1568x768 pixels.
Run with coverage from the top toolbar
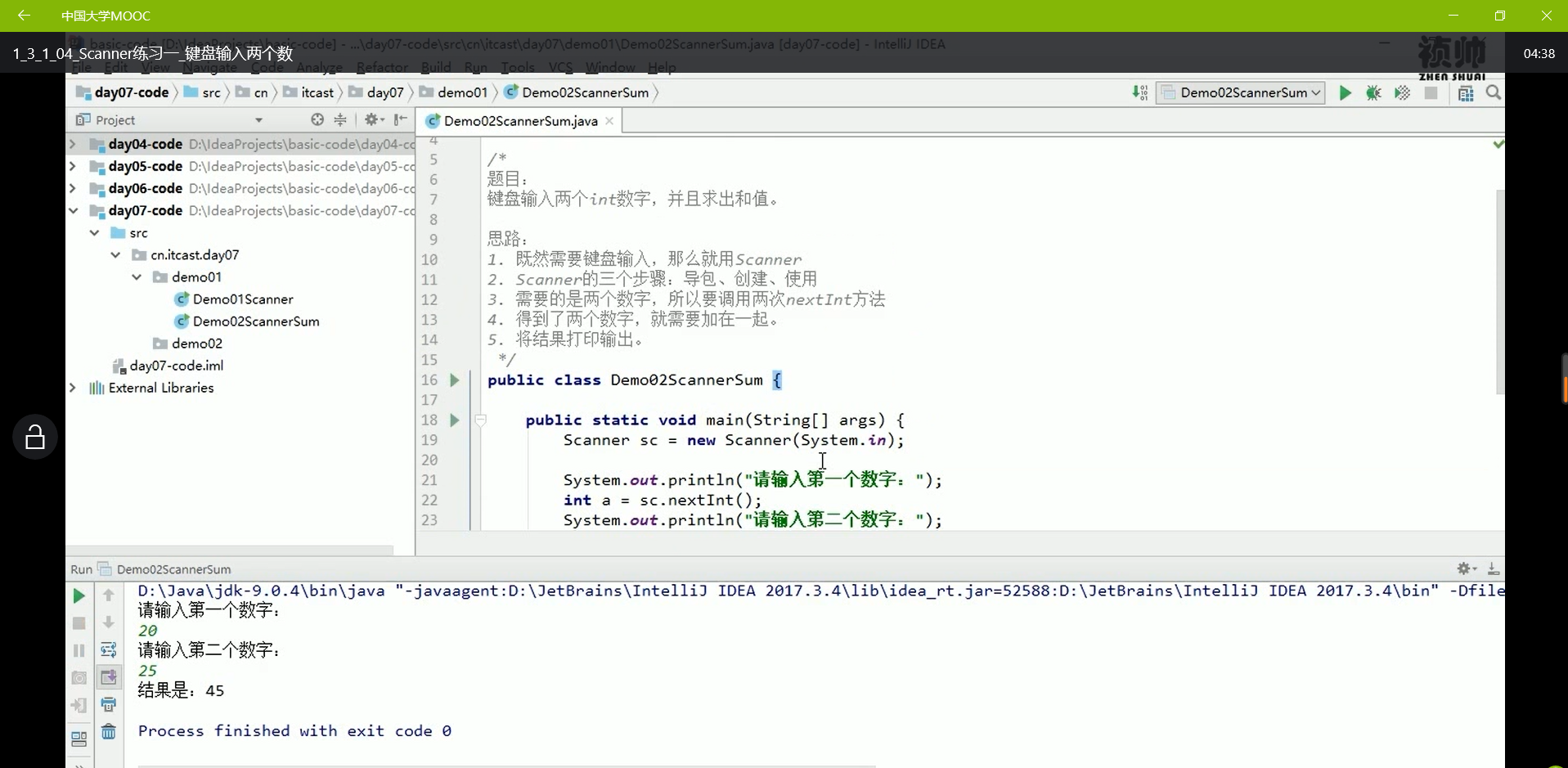click(x=1402, y=93)
